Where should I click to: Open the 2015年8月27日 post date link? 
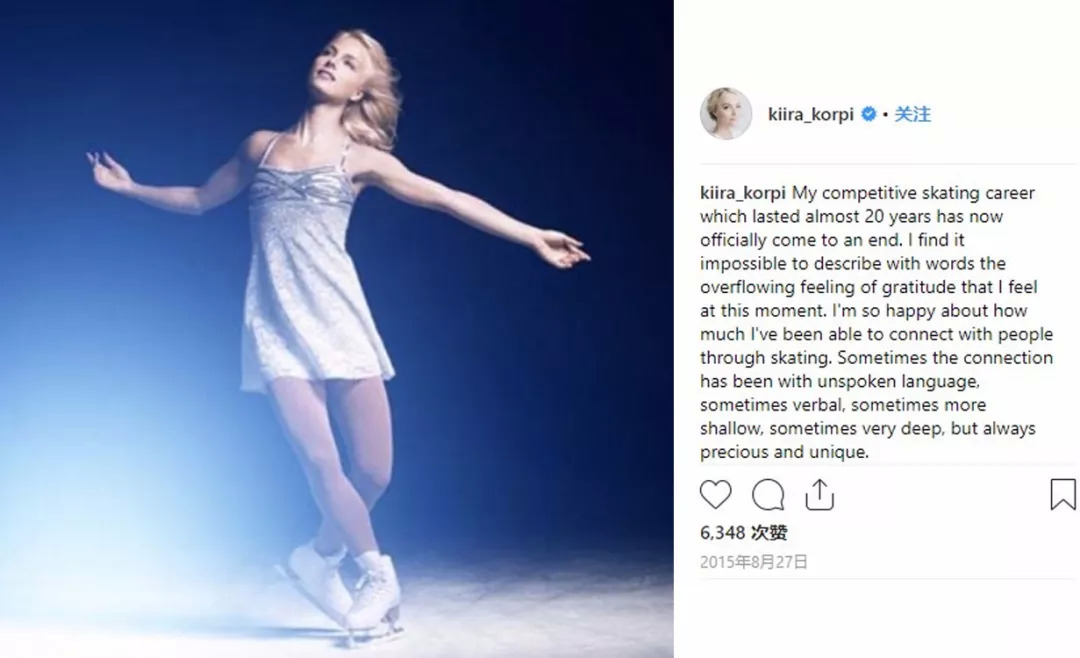(753, 562)
